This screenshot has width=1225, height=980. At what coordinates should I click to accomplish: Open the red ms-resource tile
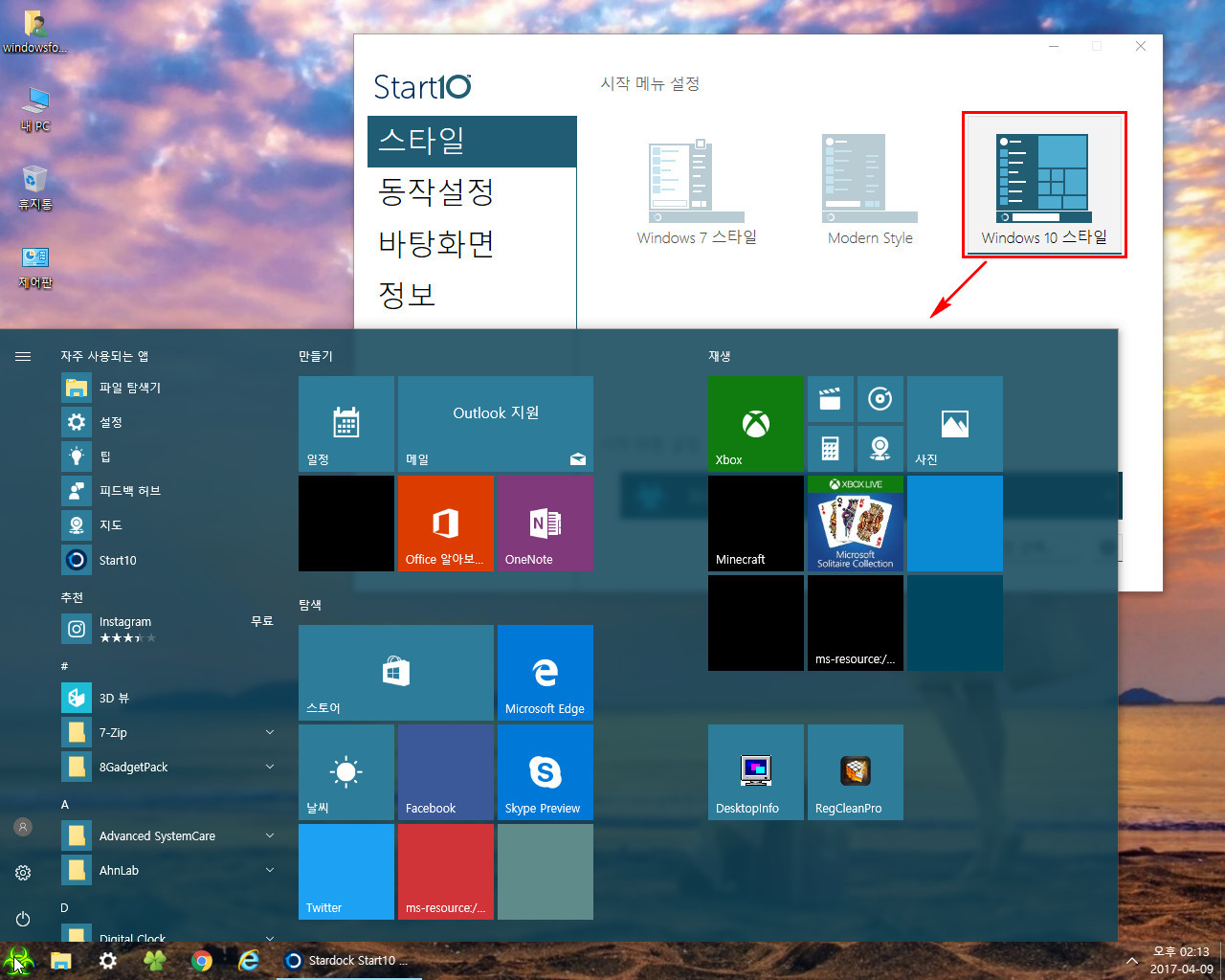[x=445, y=871]
